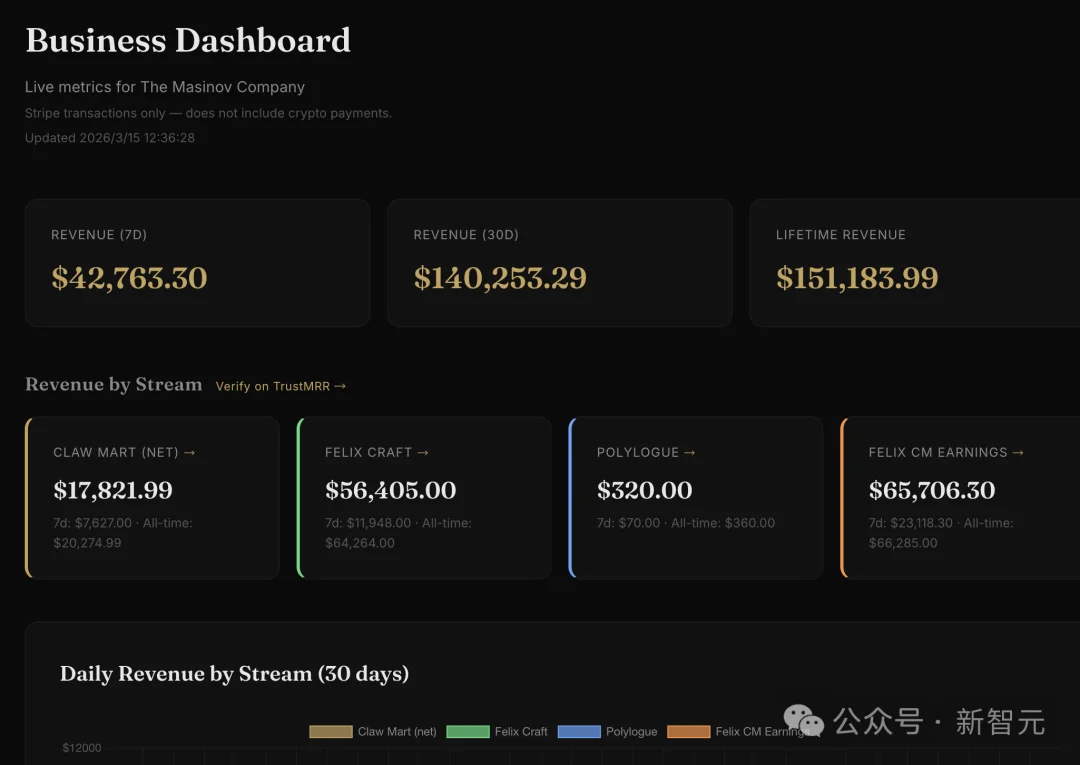Click the $17,821.99 Claw Mart value
1080x765 pixels.
click(x=113, y=491)
